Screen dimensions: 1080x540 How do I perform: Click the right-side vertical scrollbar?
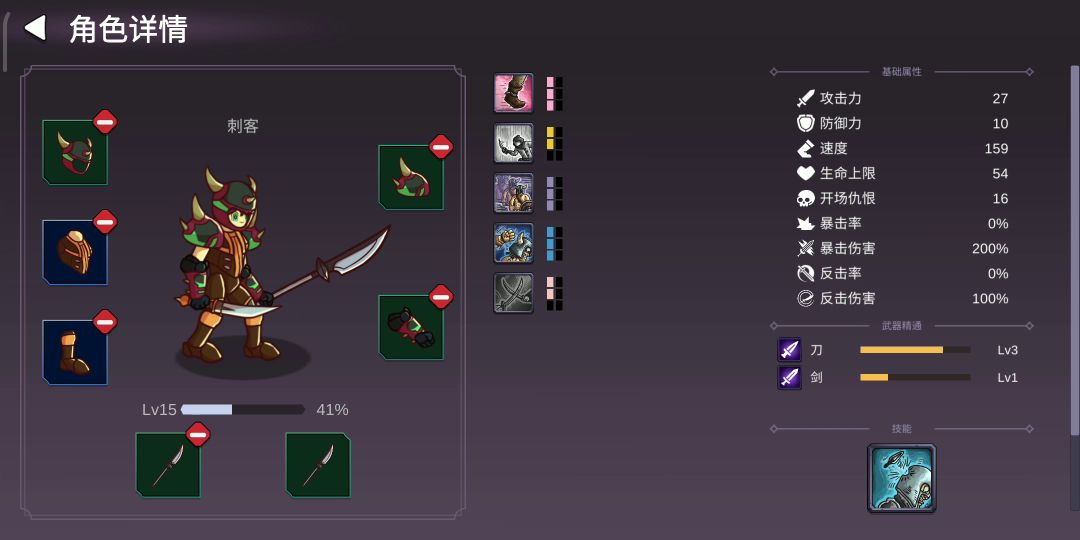coord(1074,250)
